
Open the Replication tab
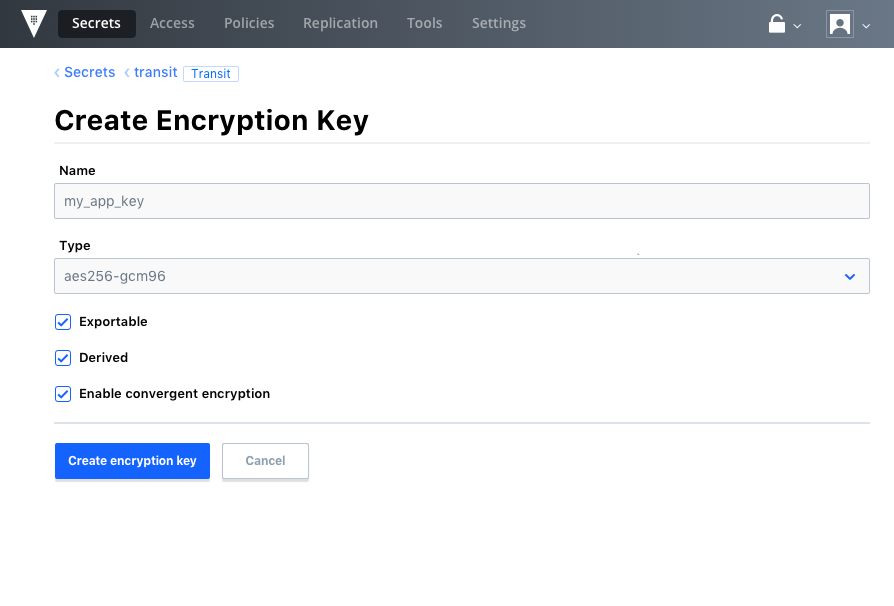(x=340, y=23)
